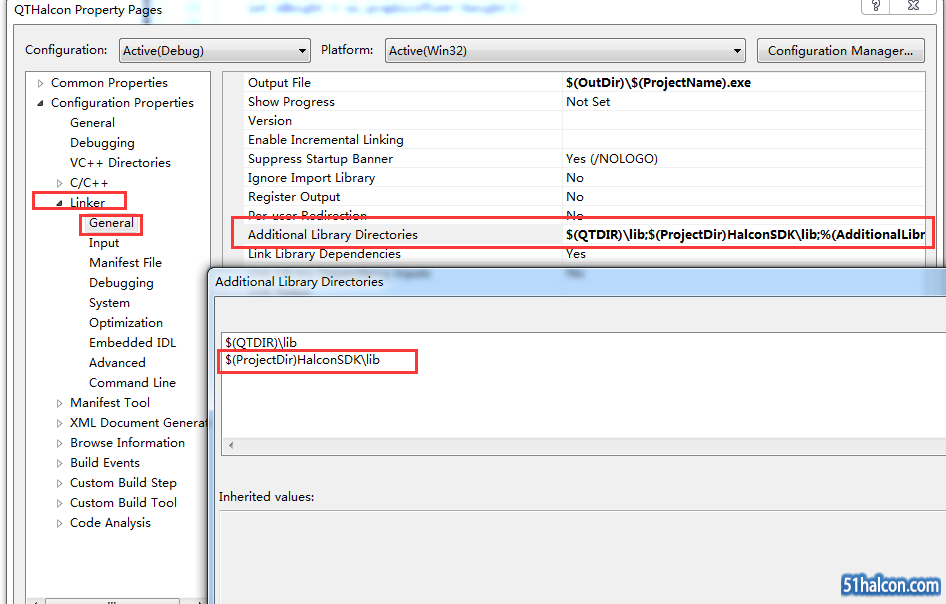Expand the Build Events node
Screen dimensions: 946x604
pyautogui.click(x=59, y=463)
